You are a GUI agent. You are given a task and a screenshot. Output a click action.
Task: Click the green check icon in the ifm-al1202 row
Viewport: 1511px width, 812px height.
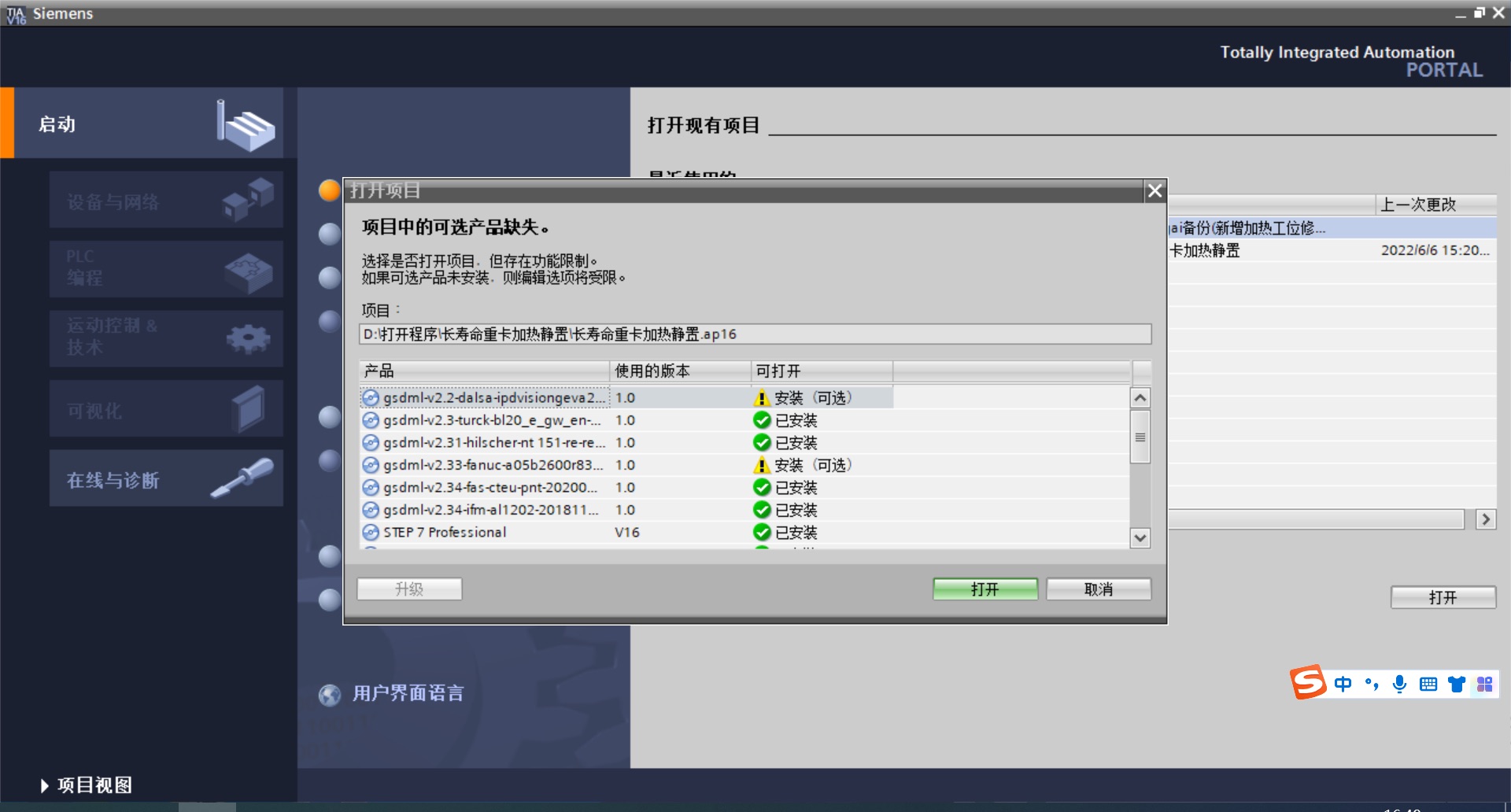pos(762,510)
